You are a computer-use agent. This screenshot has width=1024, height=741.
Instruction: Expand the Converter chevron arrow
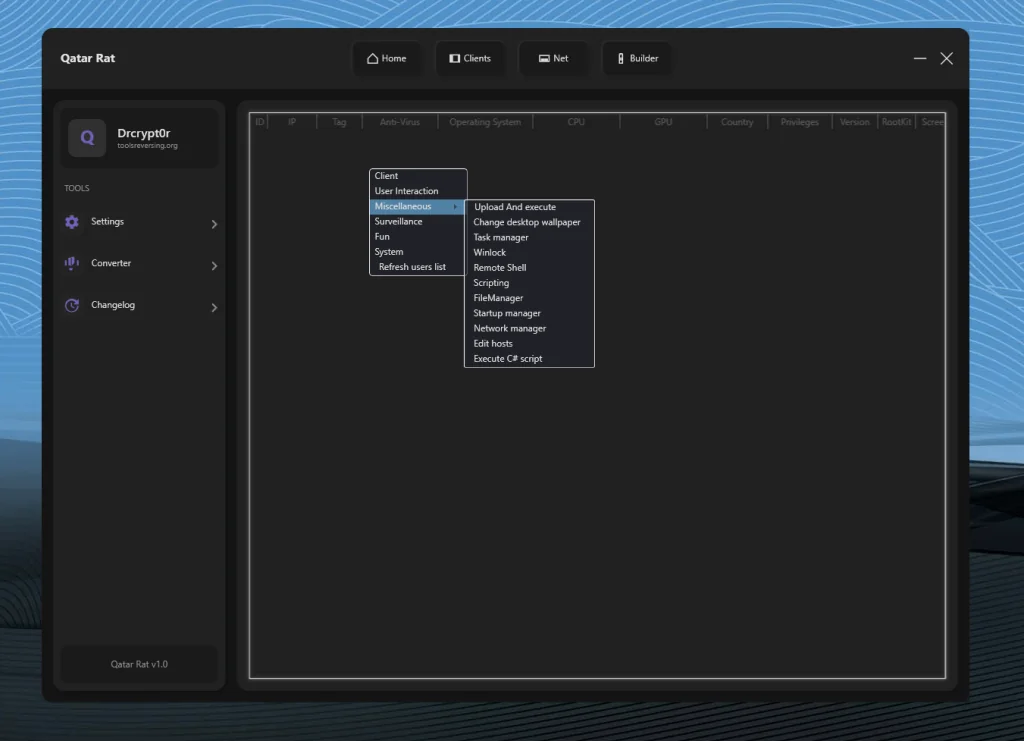[214, 266]
